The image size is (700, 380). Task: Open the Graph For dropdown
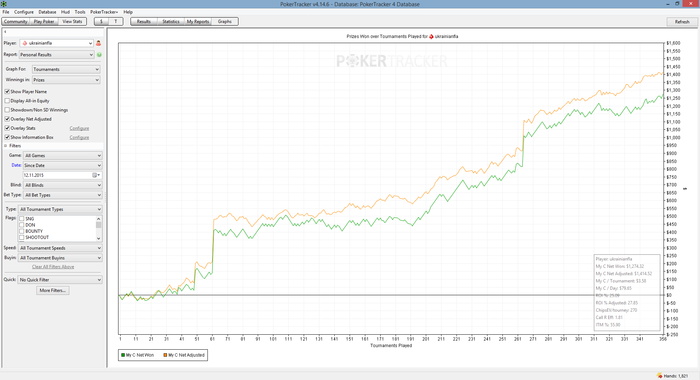point(66,69)
